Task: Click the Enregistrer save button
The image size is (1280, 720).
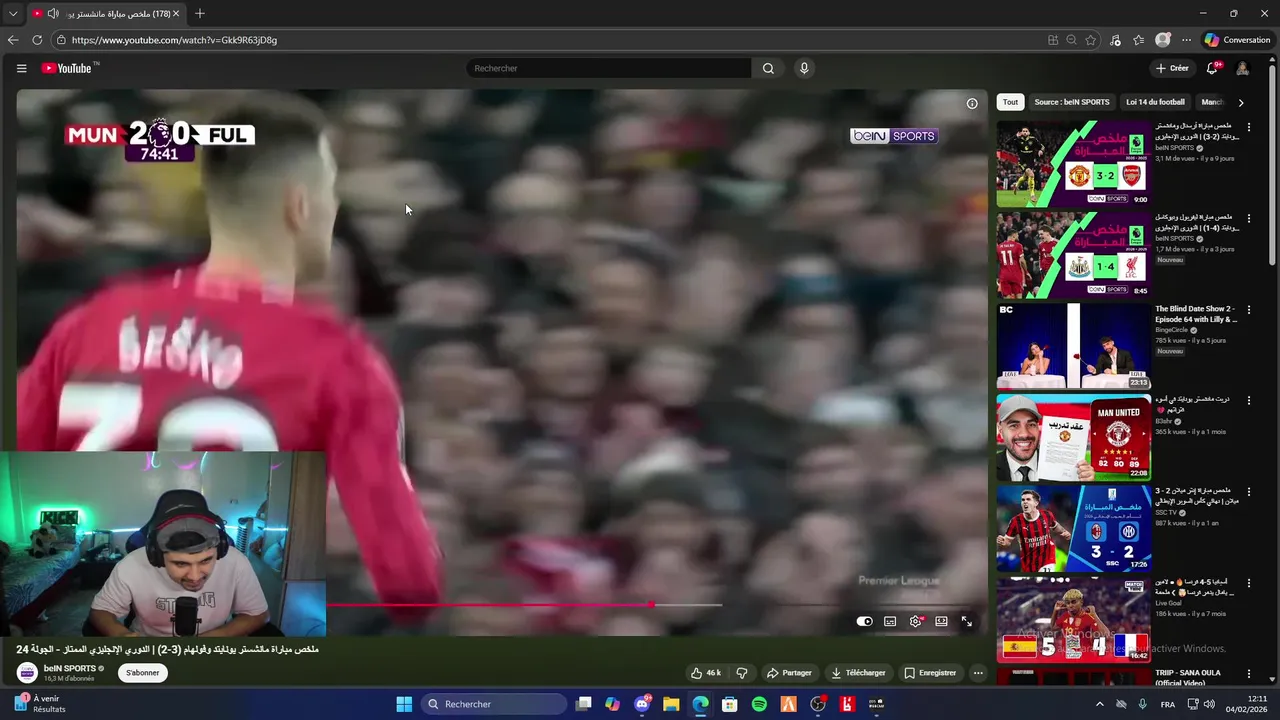Action: tap(930, 673)
